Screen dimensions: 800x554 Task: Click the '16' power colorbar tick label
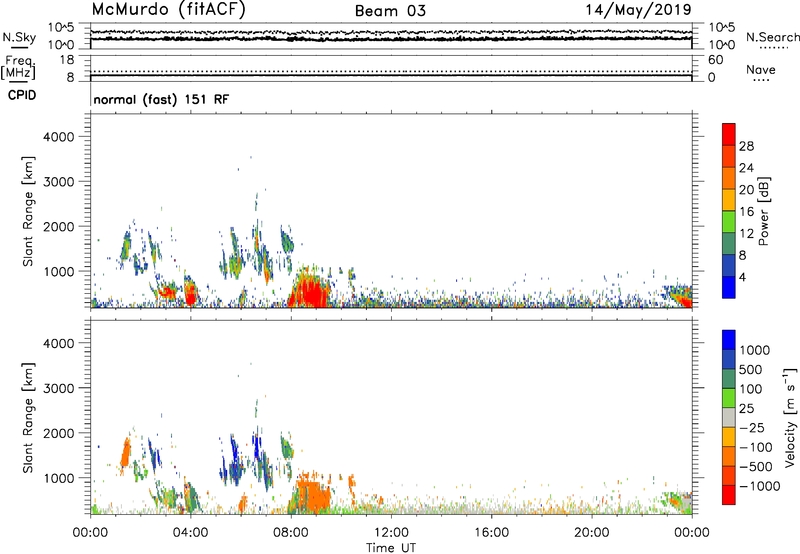point(746,212)
